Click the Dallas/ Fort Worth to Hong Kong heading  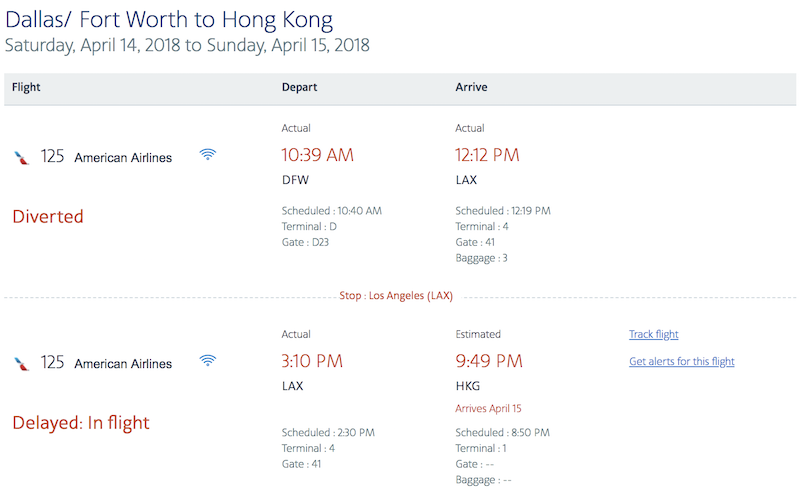click(x=169, y=20)
